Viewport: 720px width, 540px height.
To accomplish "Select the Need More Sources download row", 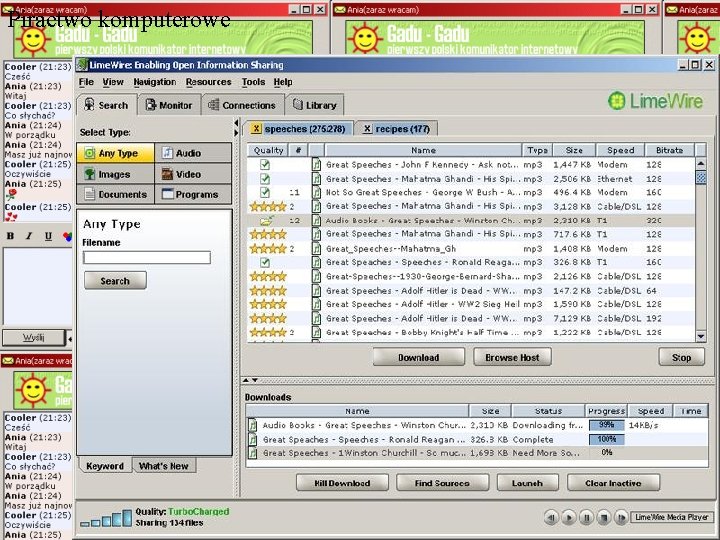I will click(x=477, y=453).
